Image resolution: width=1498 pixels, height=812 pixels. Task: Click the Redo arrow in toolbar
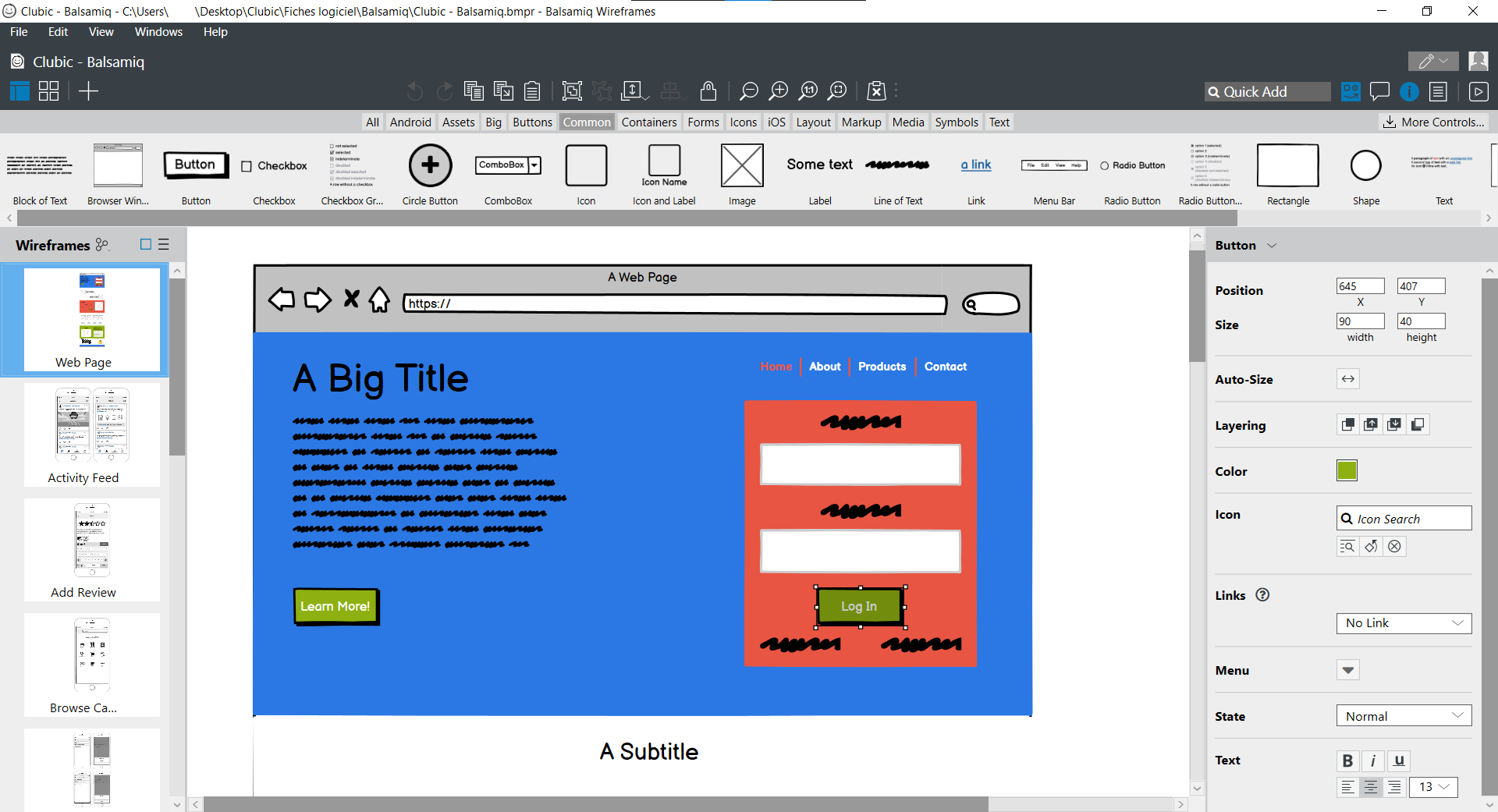click(x=445, y=91)
